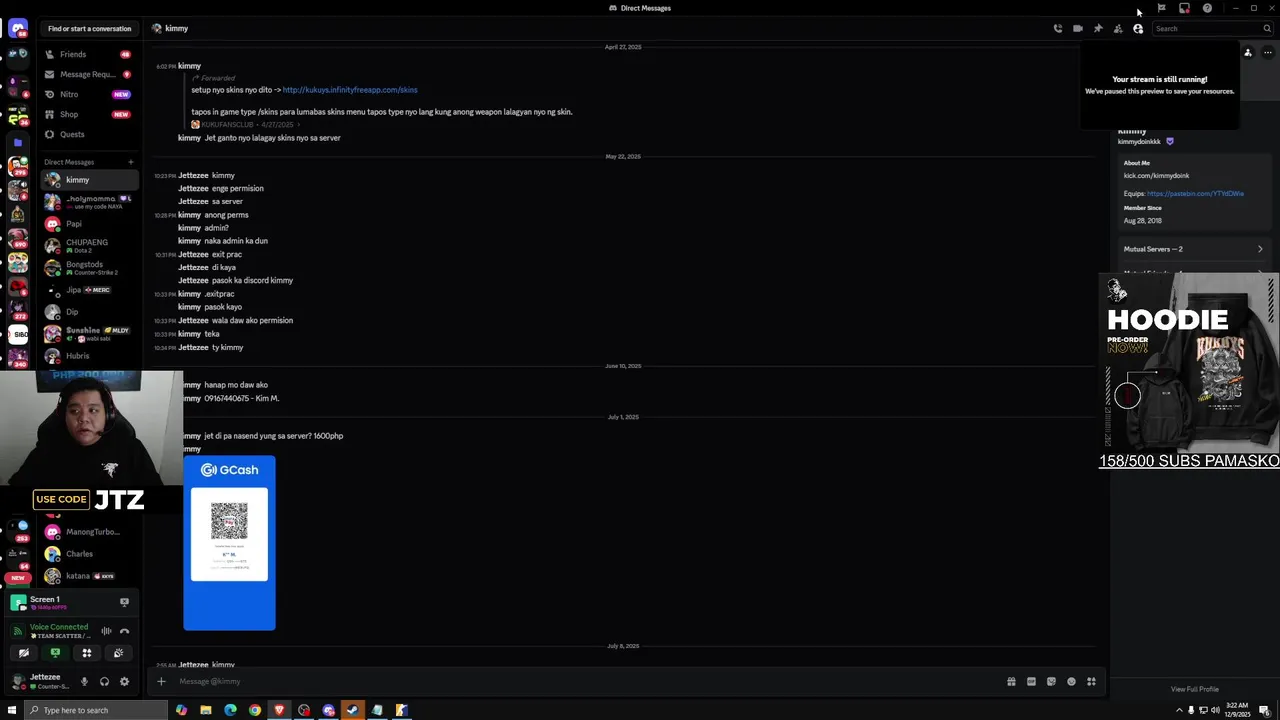Viewport: 1280px width, 720px height.
Task: Open GIF picker
Action: [1031, 682]
